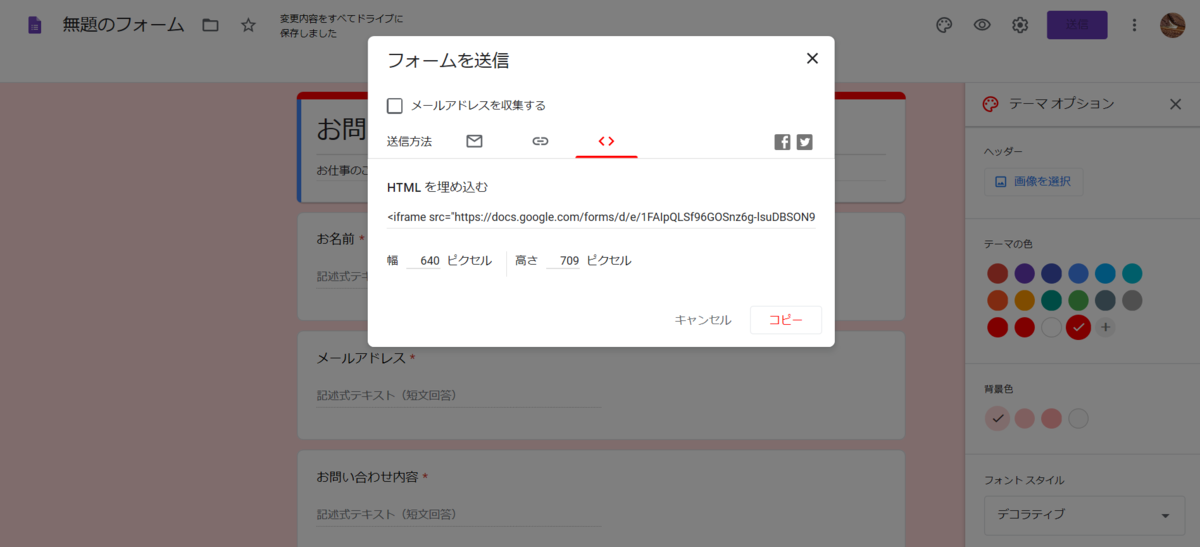Click the move to folder icon
The width and height of the screenshot is (1200, 547).
pyautogui.click(x=210, y=25)
